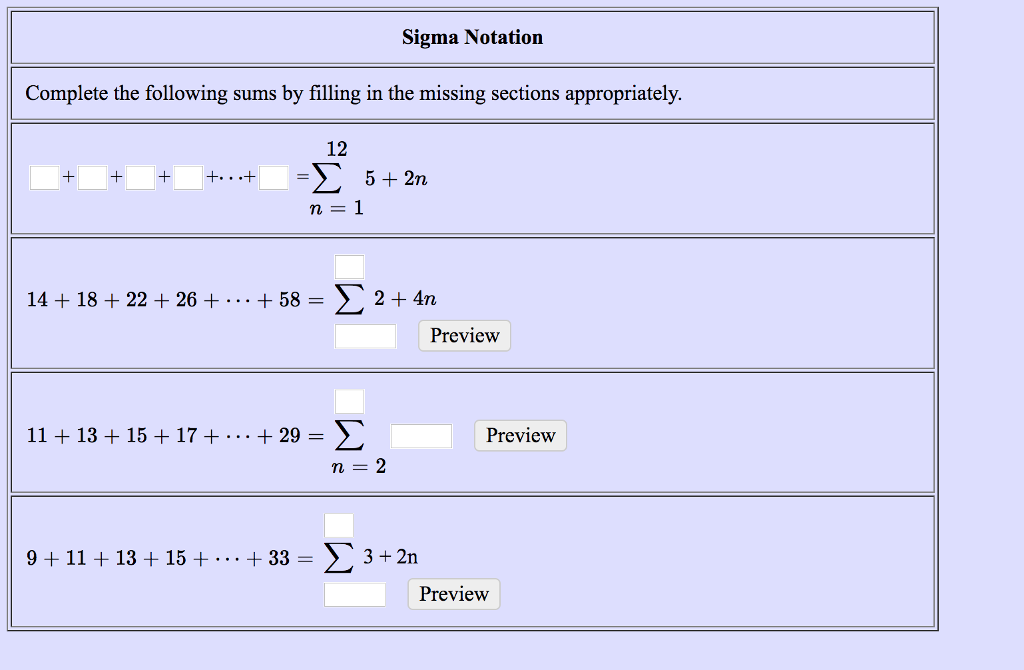This screenshot has width=1024, height=670.
Task: Click the last term box after the ellipsis
Action: tap(274, 178)
